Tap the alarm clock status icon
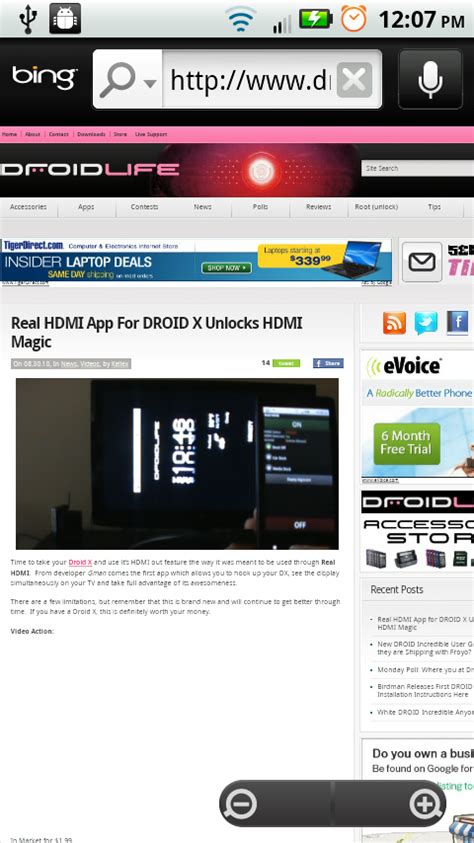The height and width of the screenshot is (843, 474). 354,18
